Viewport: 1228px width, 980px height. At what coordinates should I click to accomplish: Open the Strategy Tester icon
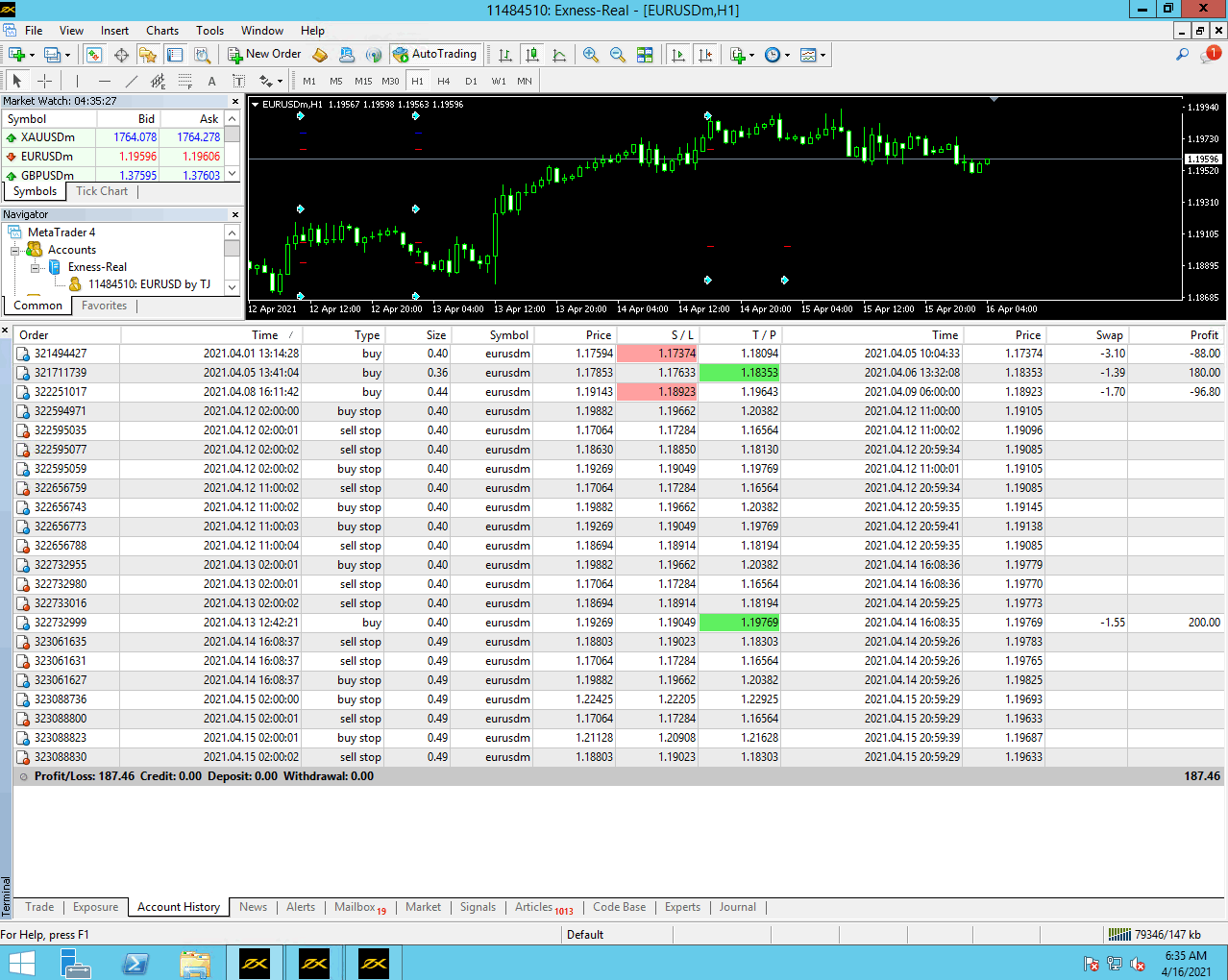pos(203,55)
